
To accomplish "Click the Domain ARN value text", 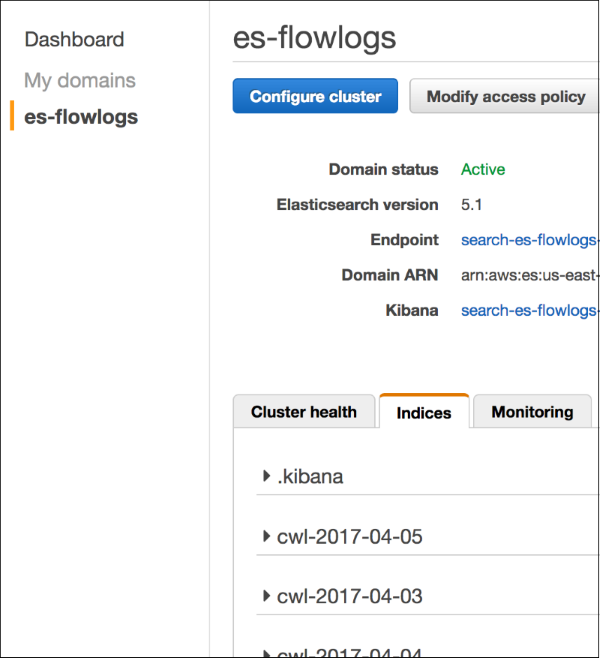I will click(529, 275).
